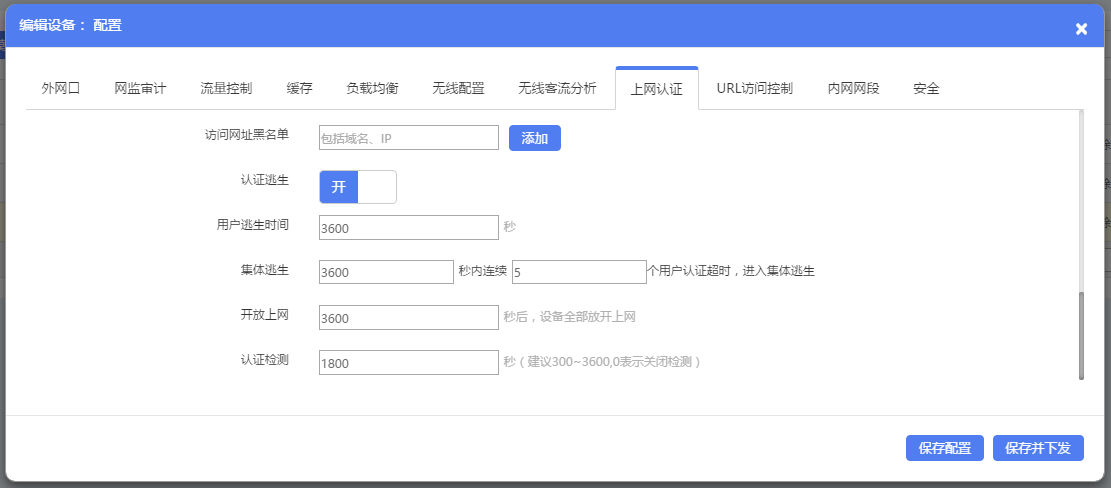Image resolution: width=1111 pixels, height=488 pixels.
Task: Open the 负载均衡 tab
Action: tap(372, 88)
